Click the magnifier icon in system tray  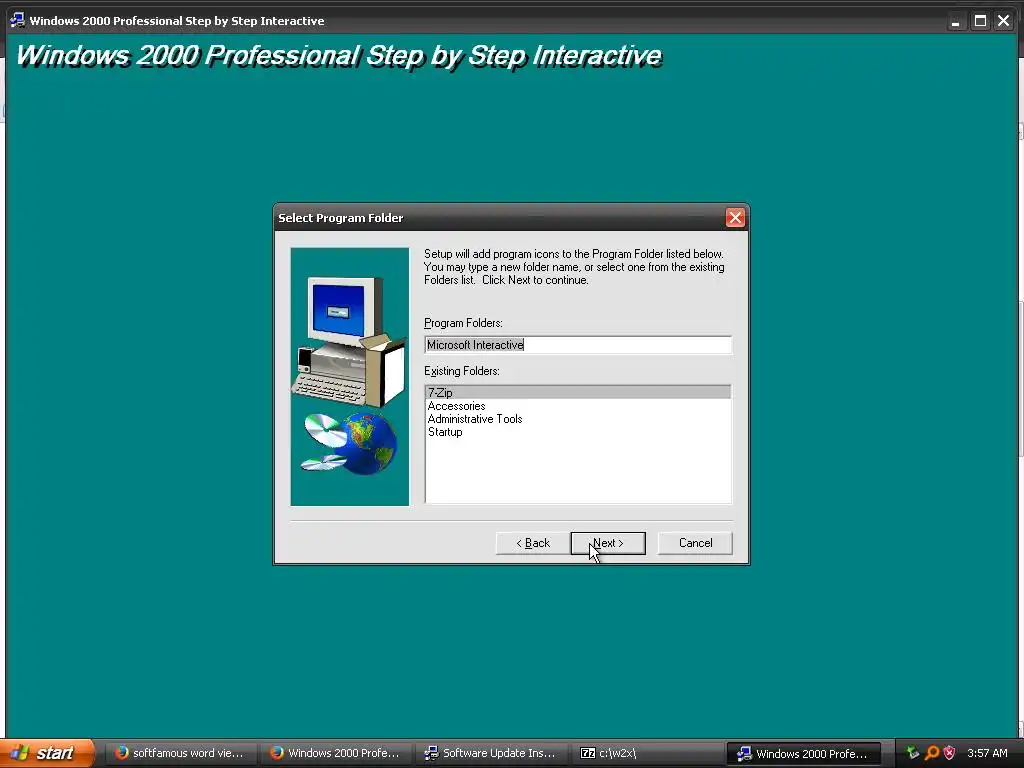tap(932, 753)
